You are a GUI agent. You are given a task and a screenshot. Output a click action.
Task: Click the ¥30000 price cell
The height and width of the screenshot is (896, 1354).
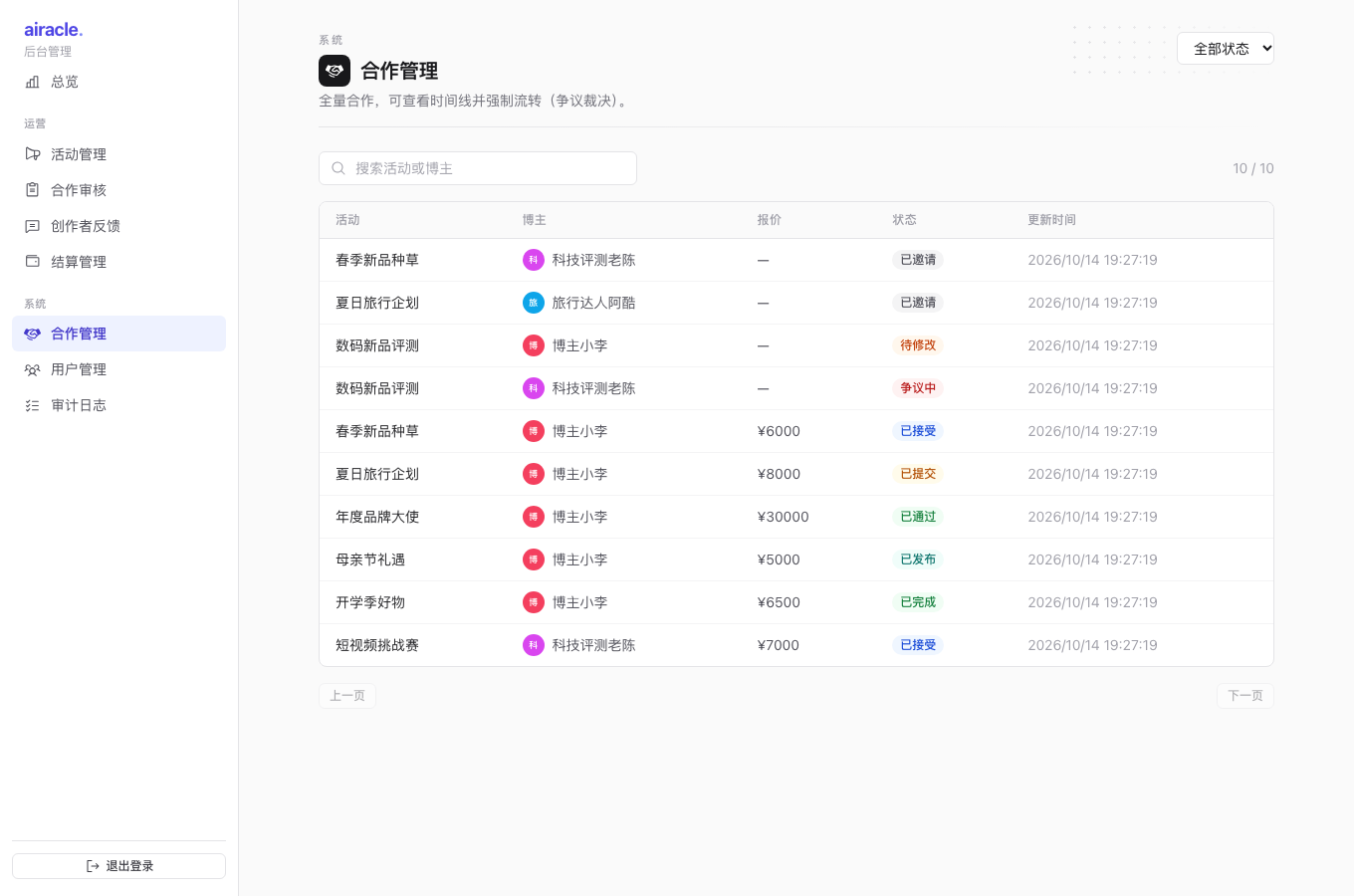pos(783,517)
